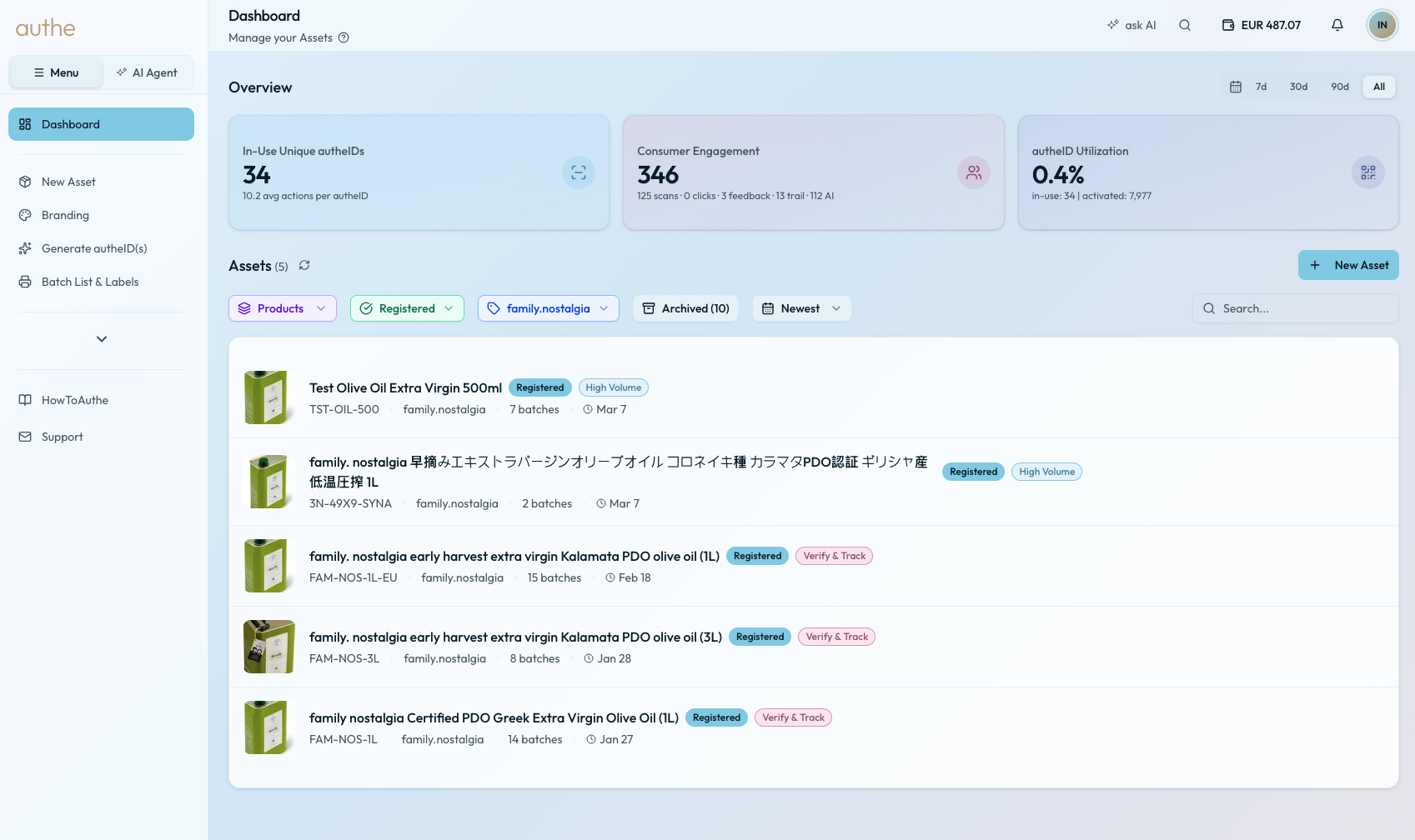Click High Volume badge on 3N-49X9-SYNA asset
The width and height of the screenshot is (1415, 840).
pos(1046,472)
